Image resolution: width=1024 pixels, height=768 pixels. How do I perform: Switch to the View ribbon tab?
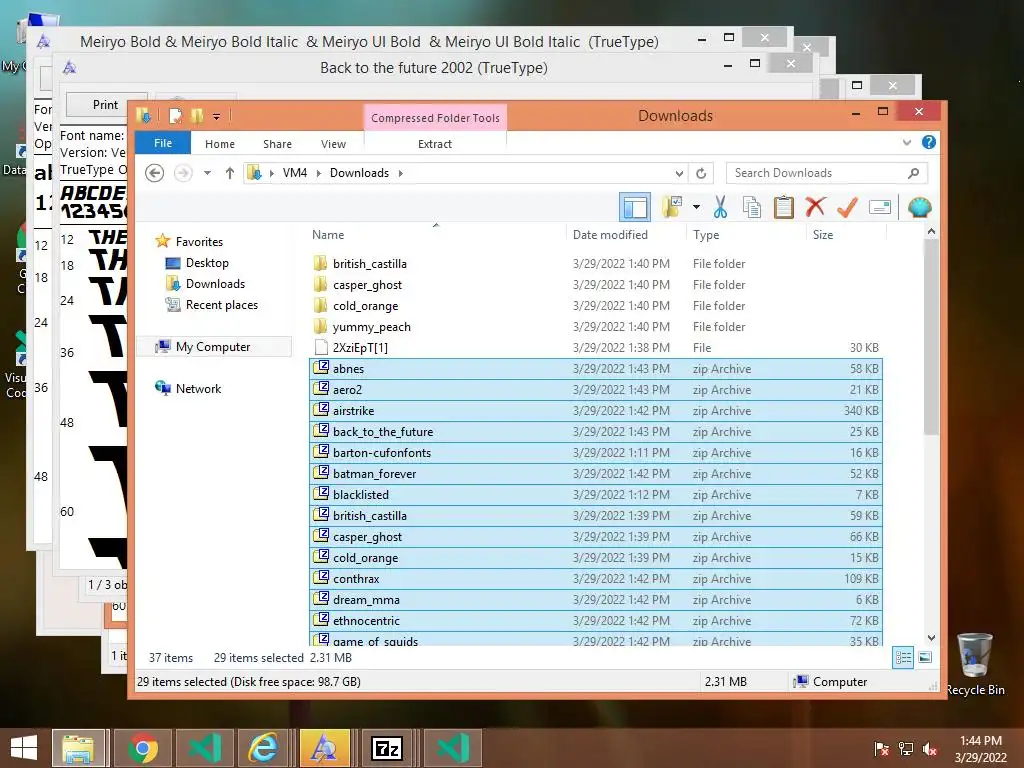click(333, 144)
